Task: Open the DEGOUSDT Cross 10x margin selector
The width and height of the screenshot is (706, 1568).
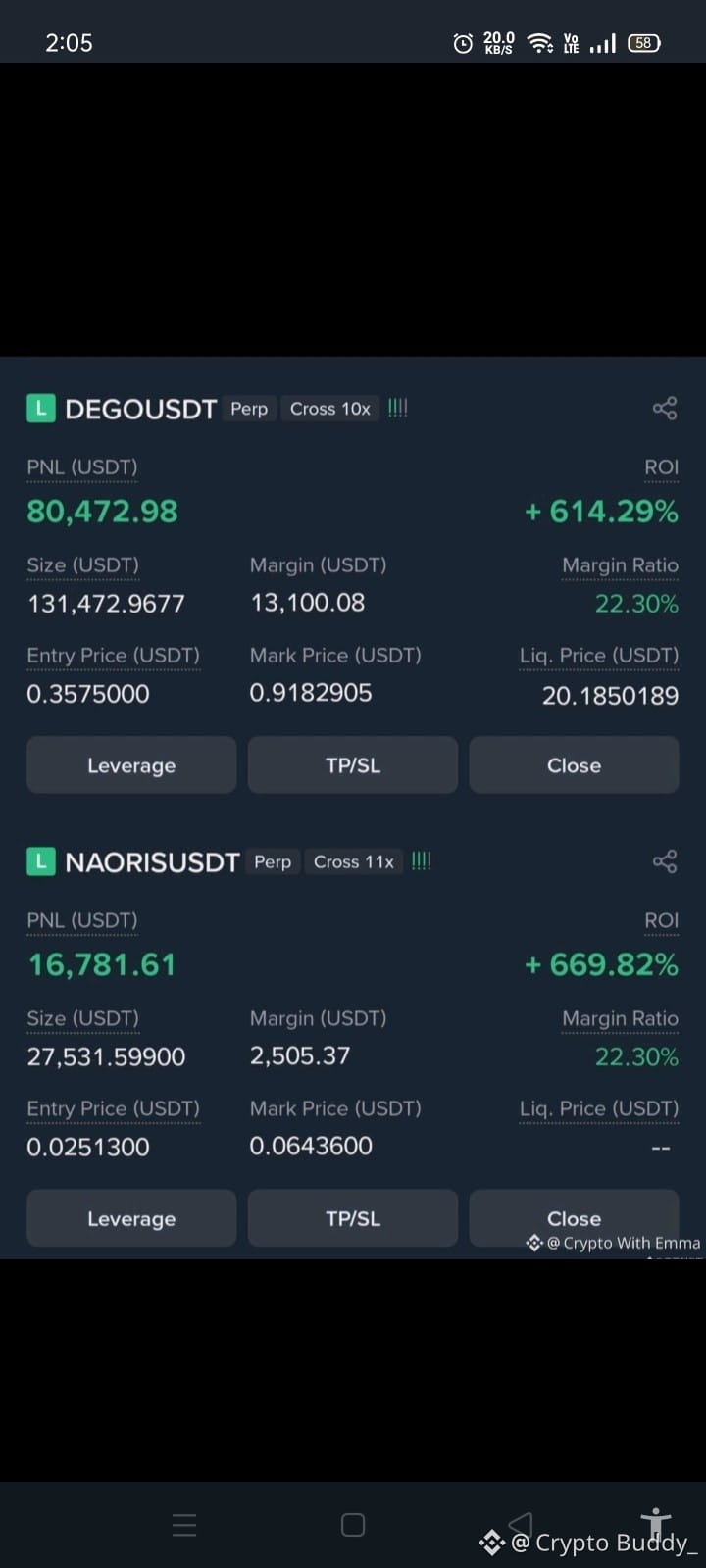Action: (330, 409)
